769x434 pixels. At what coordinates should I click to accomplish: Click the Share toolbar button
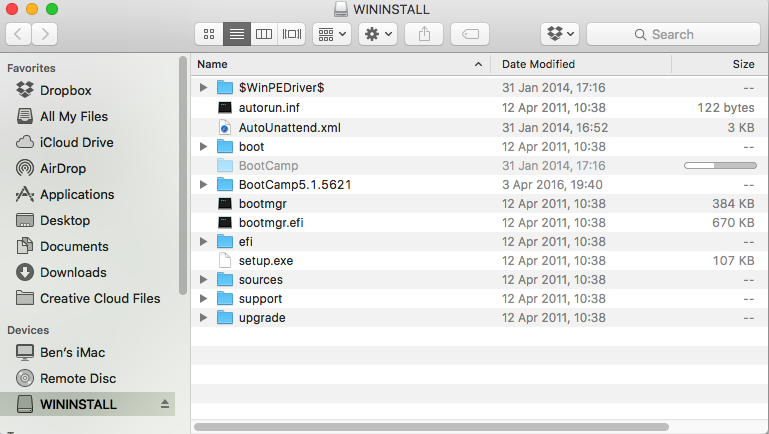(424, 34)
